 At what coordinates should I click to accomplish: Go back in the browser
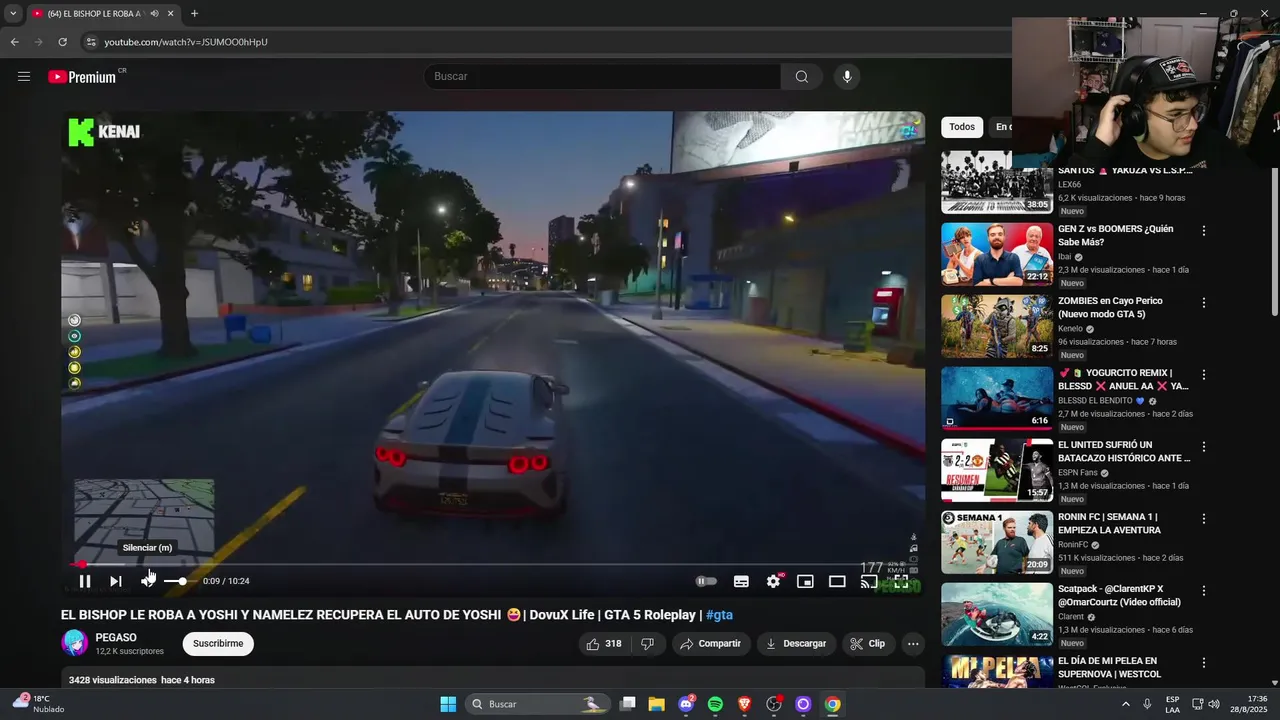click(x=15, y=42)
